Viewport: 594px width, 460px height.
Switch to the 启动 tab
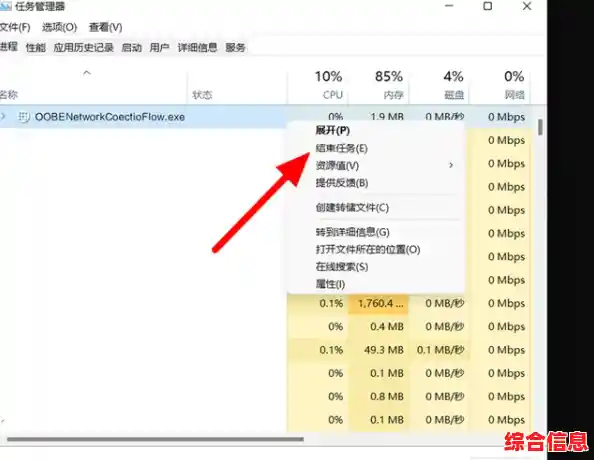(131, 47)
